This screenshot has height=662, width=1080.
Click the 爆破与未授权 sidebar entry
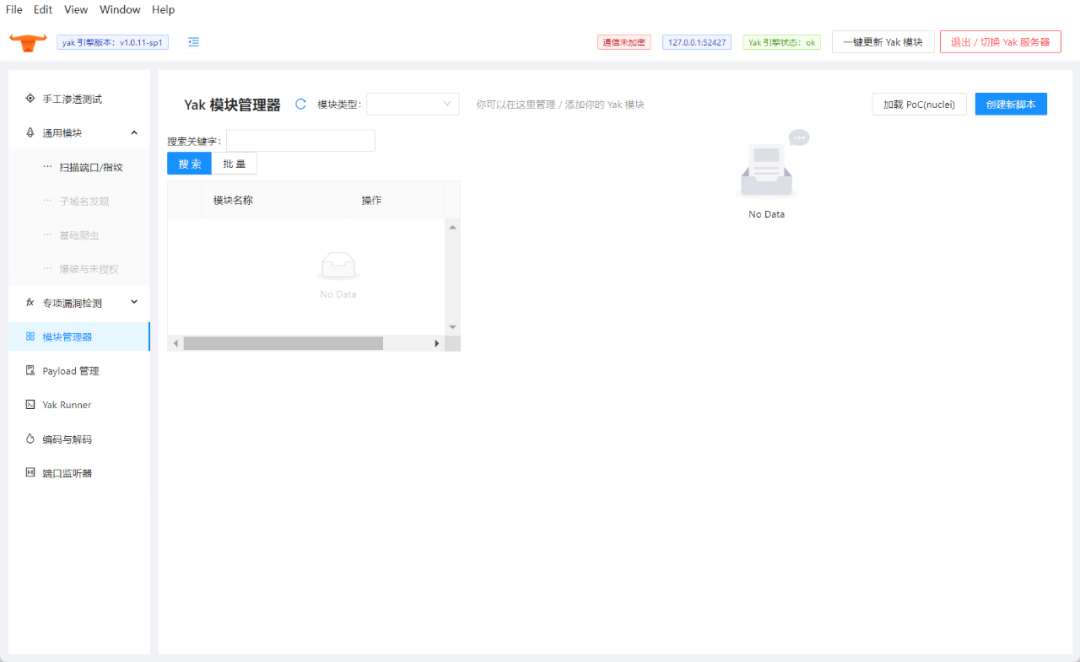pyautogui.click(x=79, y=269)
